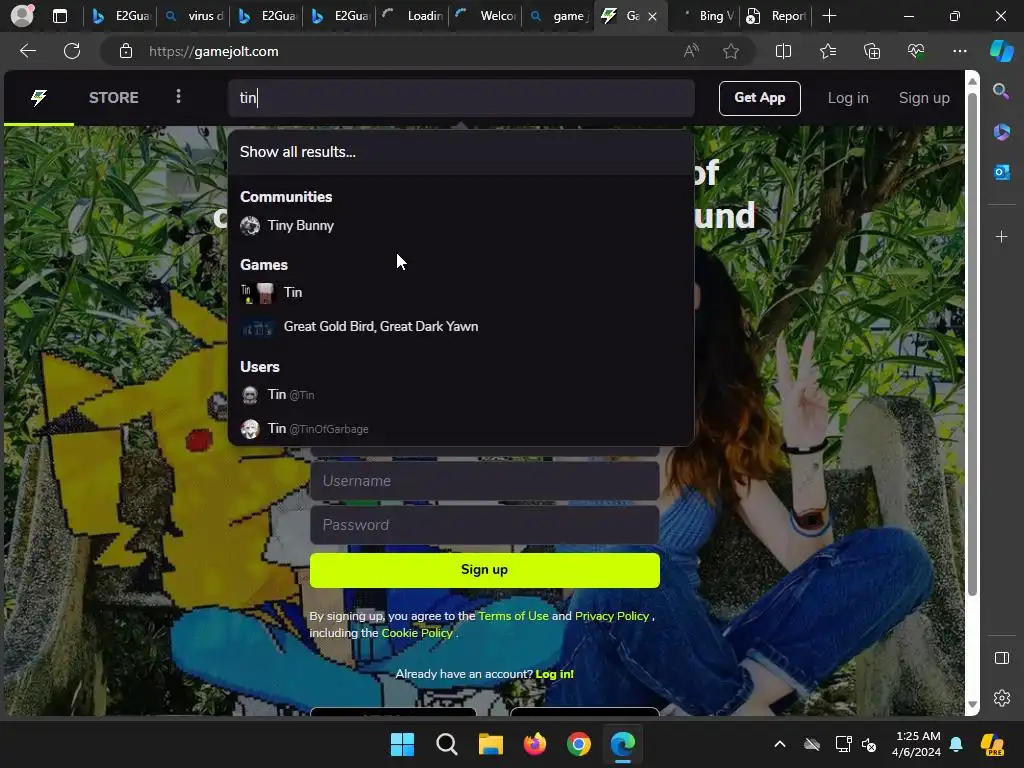This screenshot has width=1024, height=768.
Task: Click the browser profile avatar
Action: 22,15
